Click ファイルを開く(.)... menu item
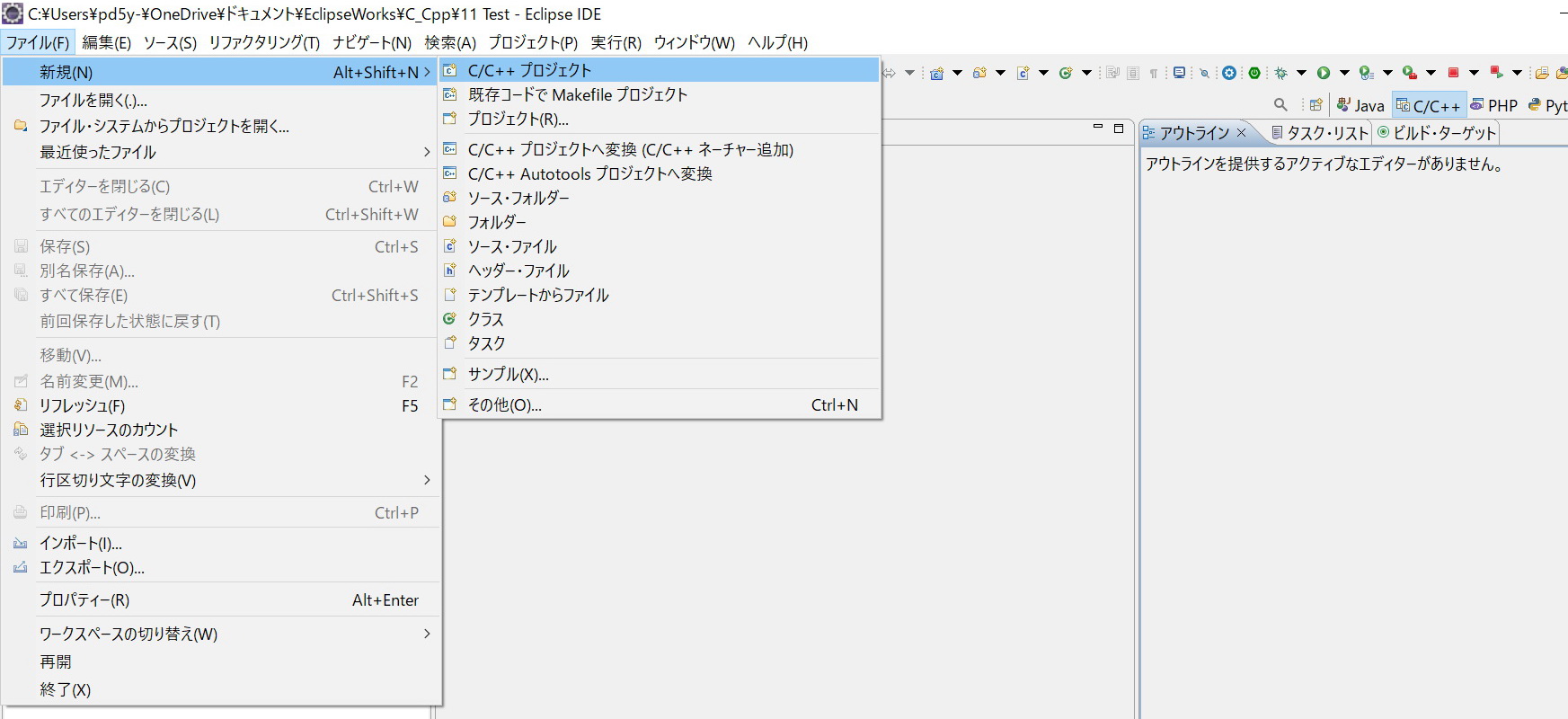The image size is (1568, 719). 222,100
